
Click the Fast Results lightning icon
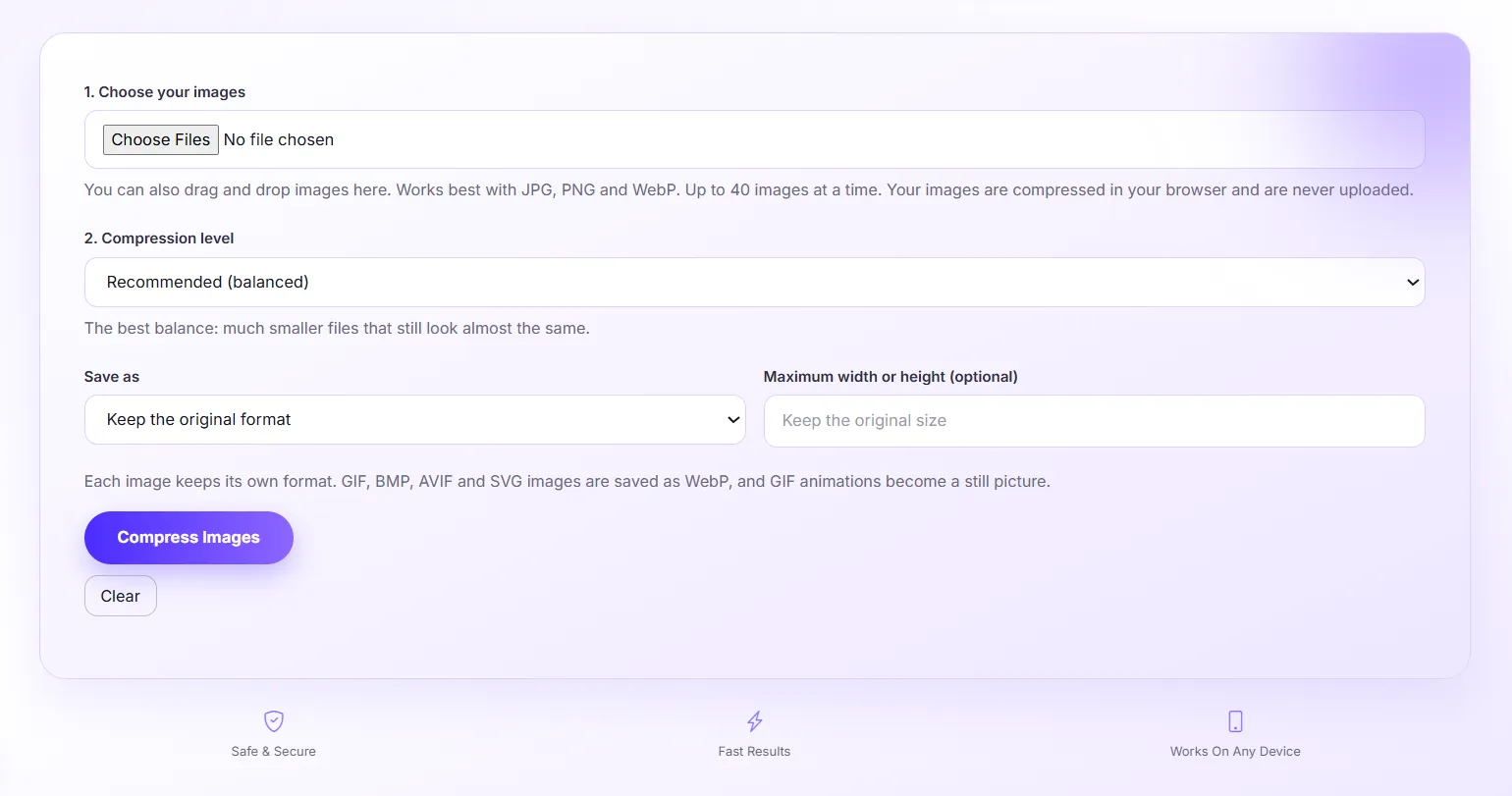click(x=754, y=721)
